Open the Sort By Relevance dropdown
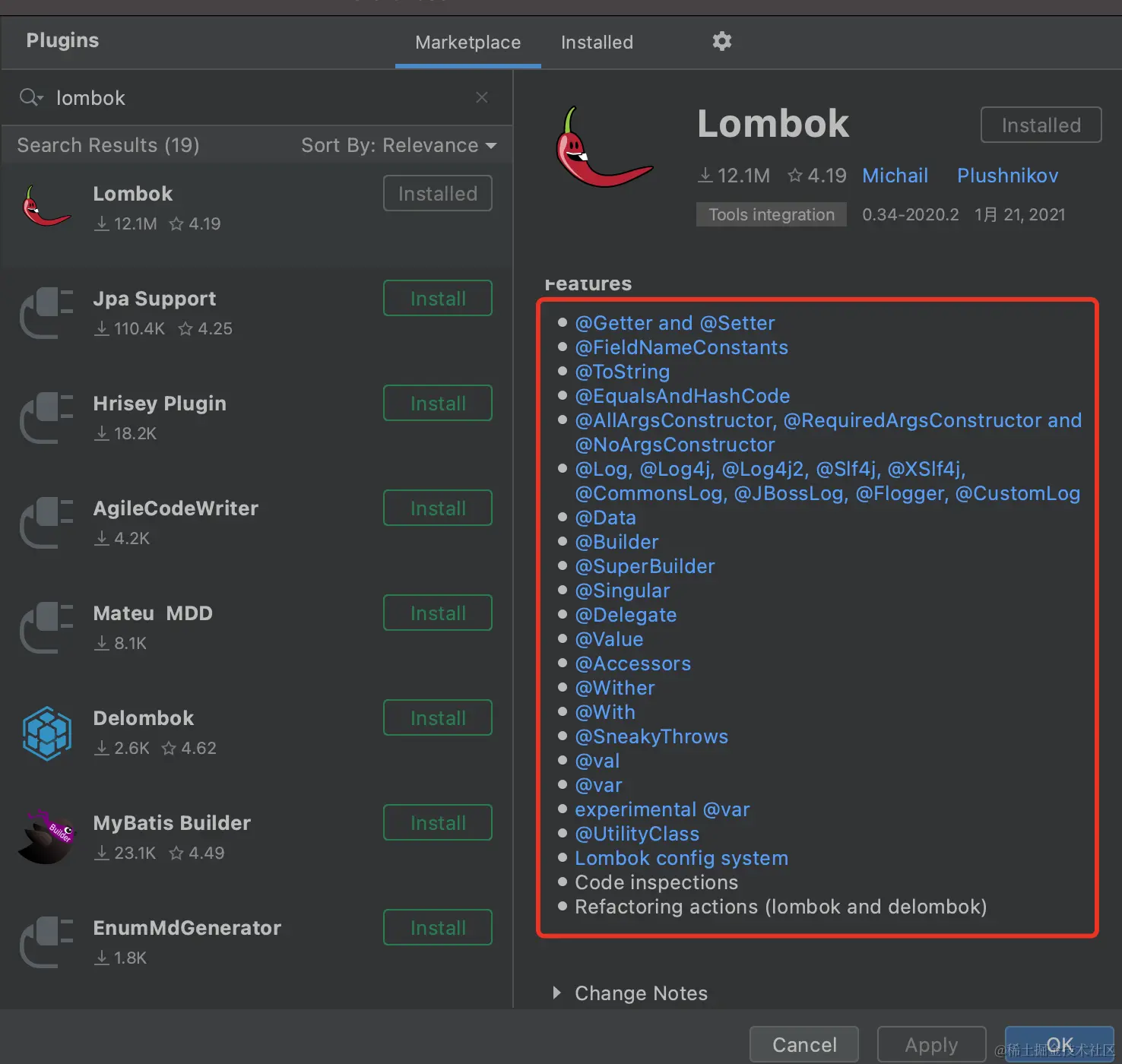Viewport: 1122px width, 1064px height. pos(399,145)
